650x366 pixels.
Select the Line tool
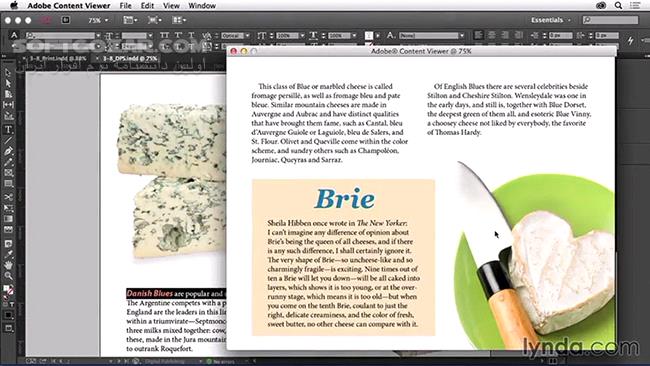pyautogui.click(x=8, y=140)
